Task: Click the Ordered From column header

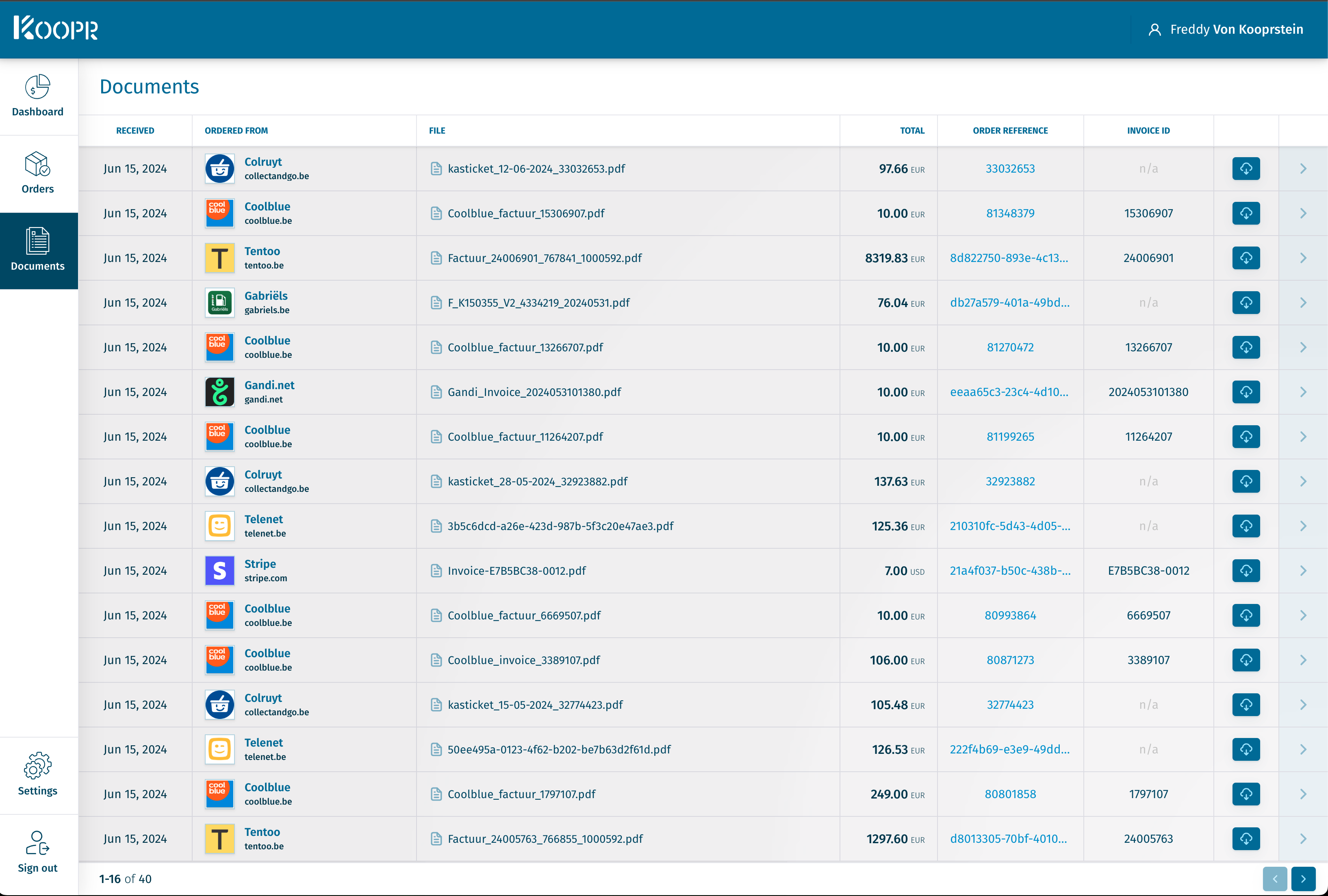Action: [236, 130]
